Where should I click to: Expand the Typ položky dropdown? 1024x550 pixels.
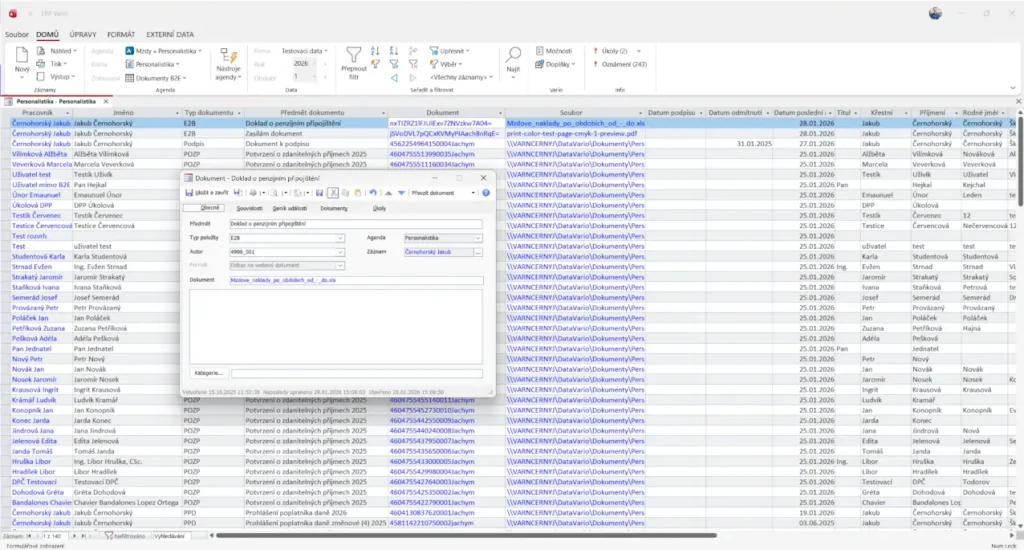pos(340,238)
